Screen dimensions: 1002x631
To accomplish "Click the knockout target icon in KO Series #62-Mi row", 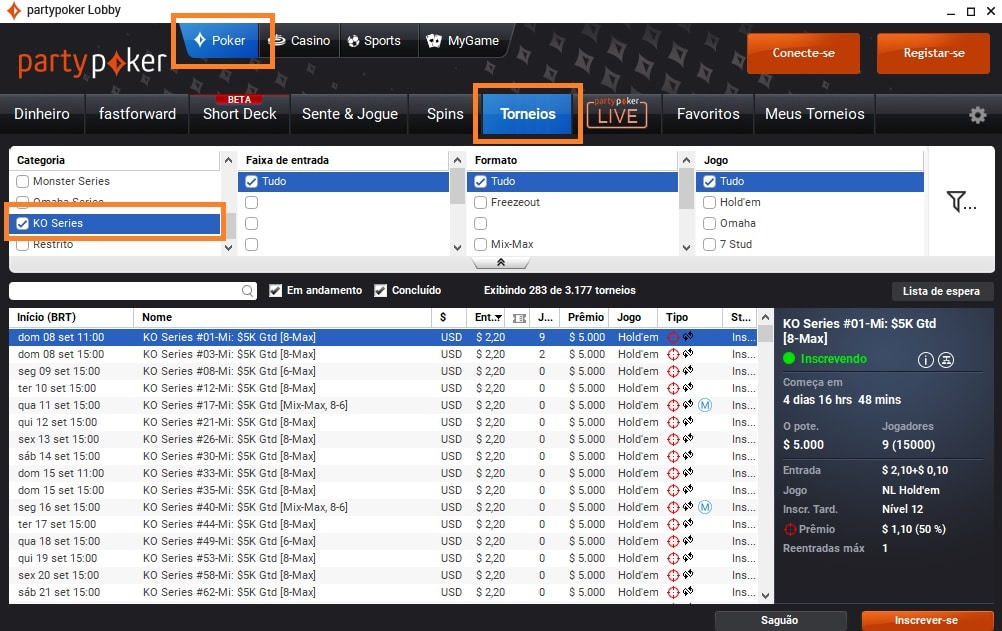I will point(673,592).
